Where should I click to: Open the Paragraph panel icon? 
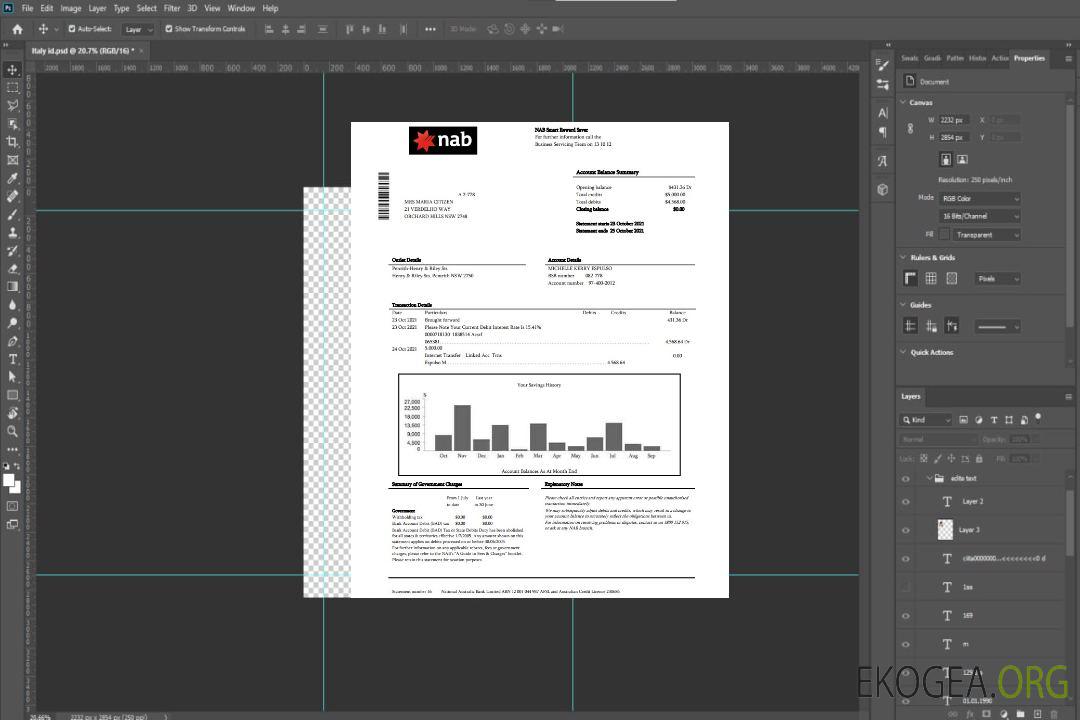pyautogui.click(x=883, y=132)
